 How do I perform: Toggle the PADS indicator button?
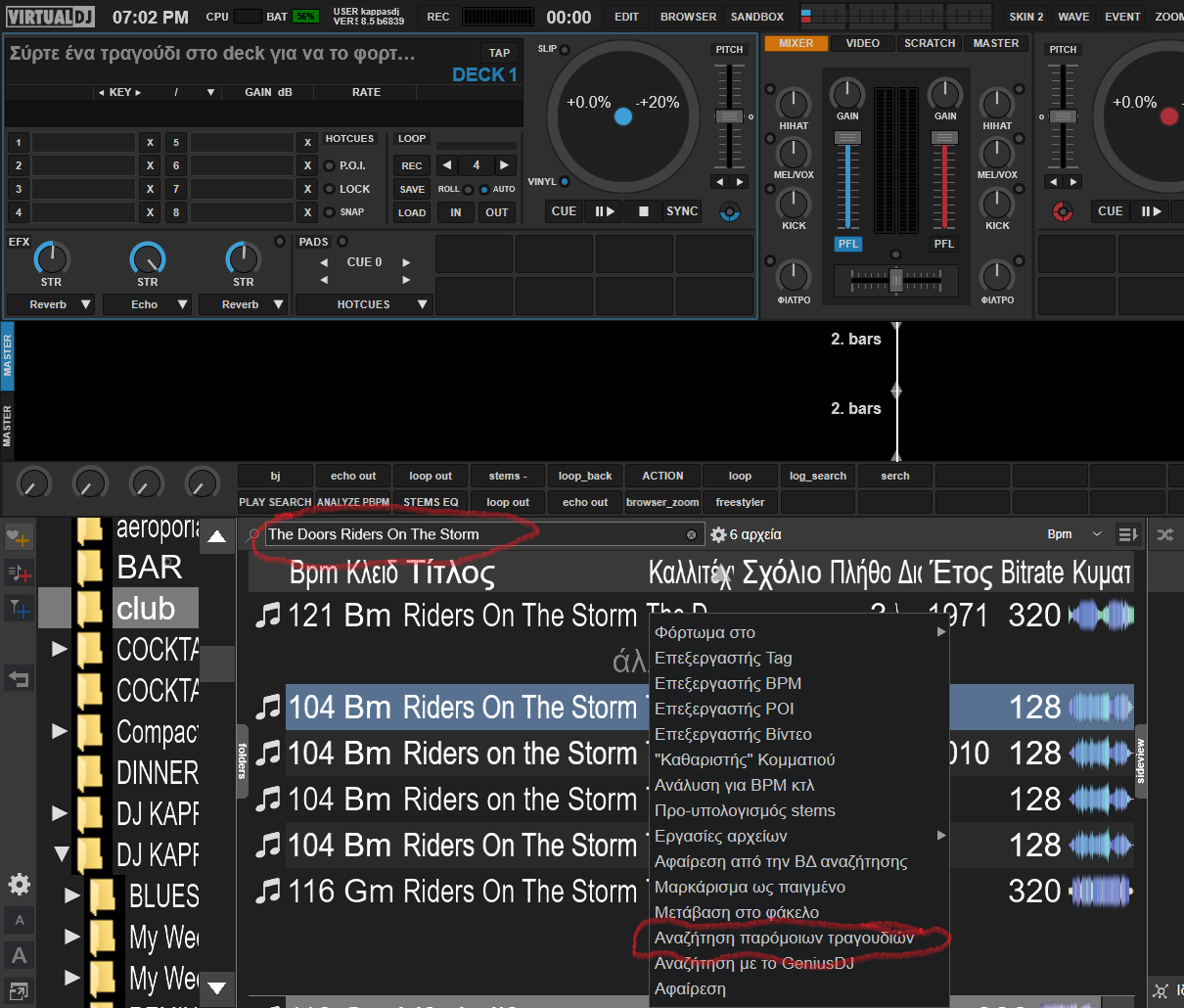coord(342,242)
